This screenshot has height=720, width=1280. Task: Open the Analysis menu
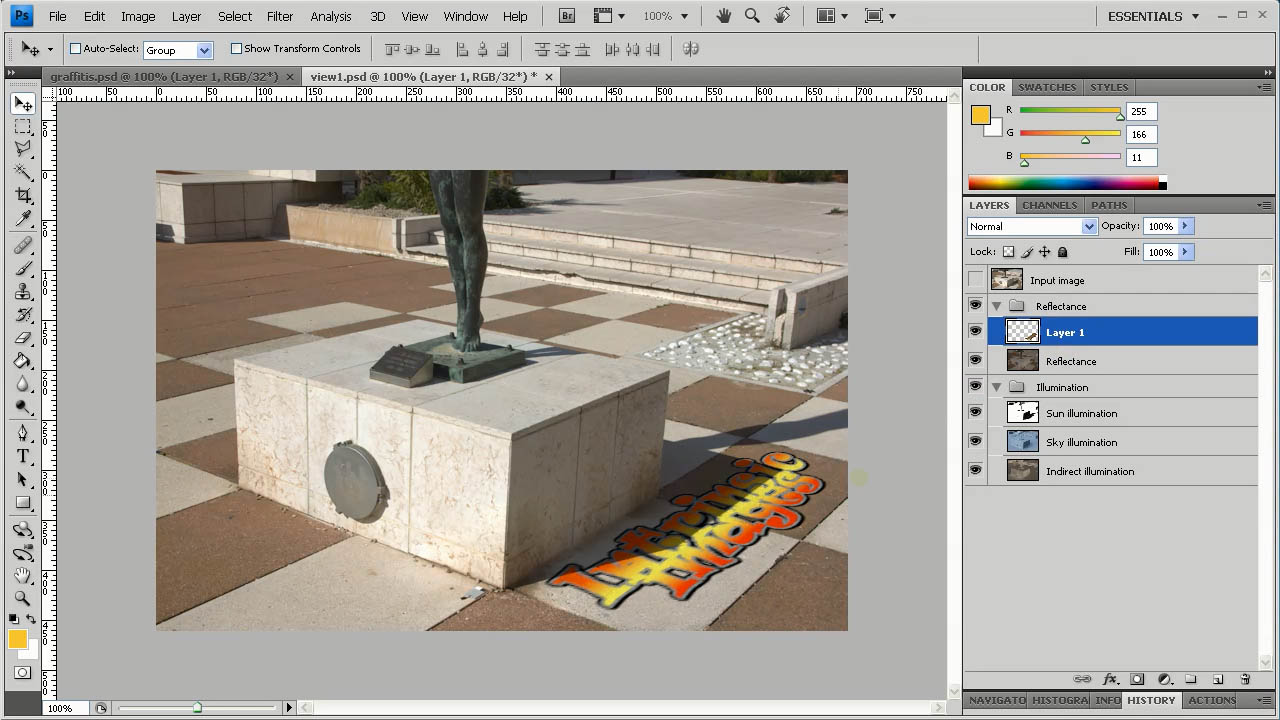[x=331, y=16]
